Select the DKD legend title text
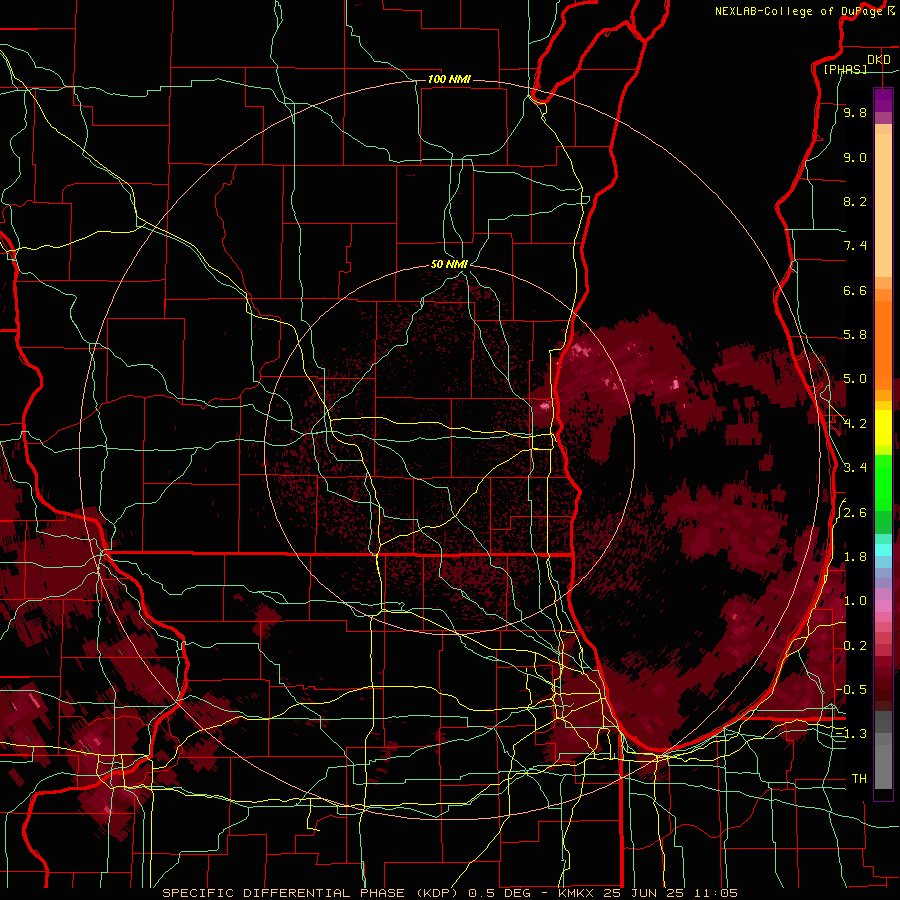Screen dimensions: 900x900 [x=878, y=60]
